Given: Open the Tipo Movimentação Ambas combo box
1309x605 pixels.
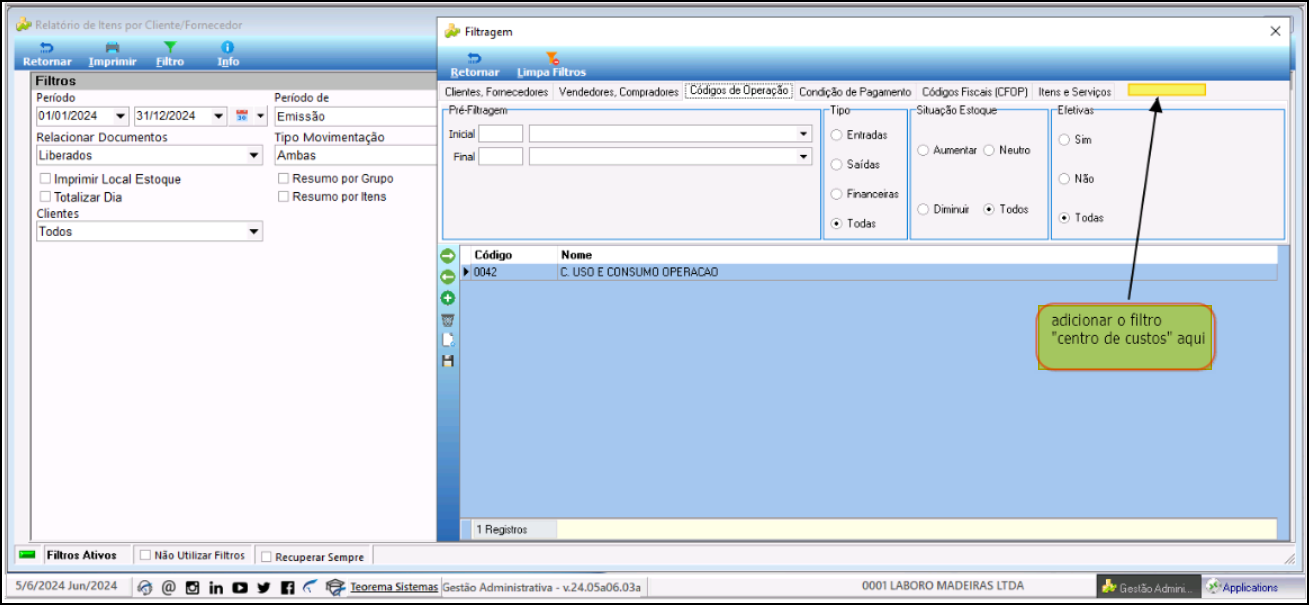Looking at the screenshot, I should click(x=355, y=155).
